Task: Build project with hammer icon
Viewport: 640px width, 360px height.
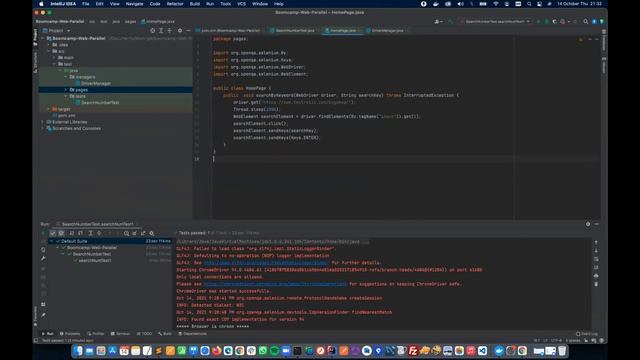Action: [451, 21]
